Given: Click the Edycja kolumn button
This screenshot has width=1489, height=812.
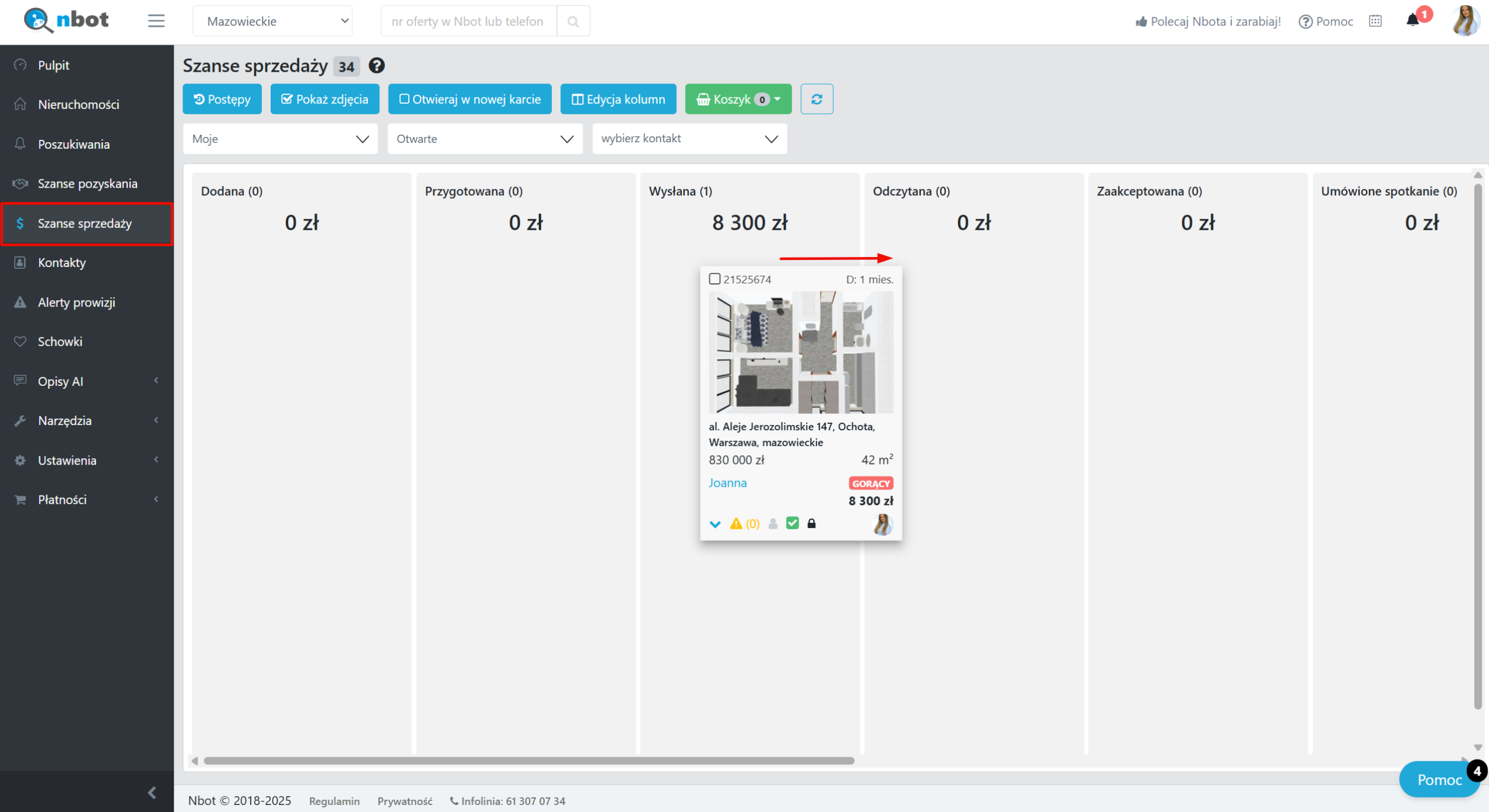Looking at the screenshot, I should click(x=618, y=99).
